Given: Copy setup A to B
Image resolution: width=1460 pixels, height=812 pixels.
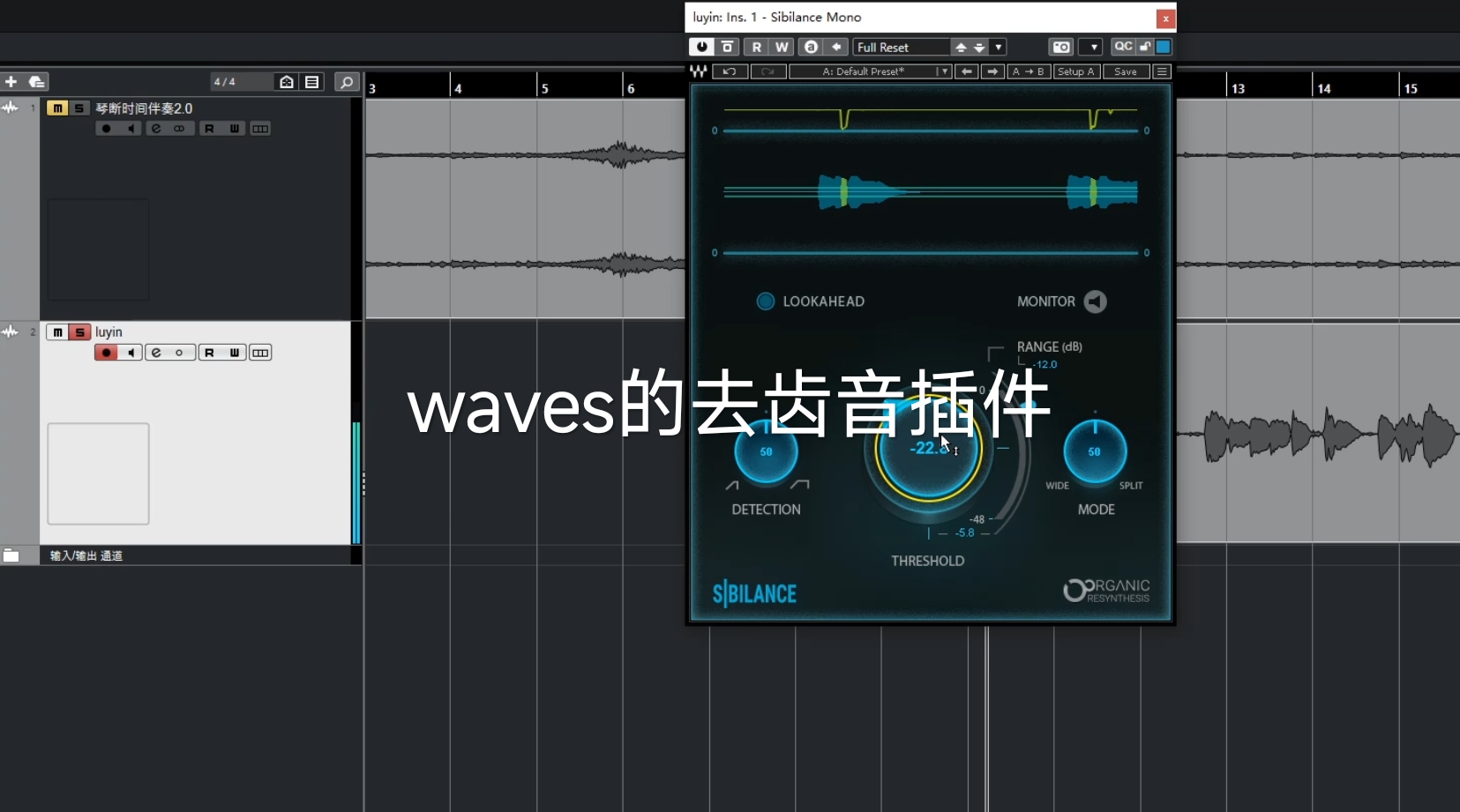Looking at the screenshot, I should [x=1029, y=71].
